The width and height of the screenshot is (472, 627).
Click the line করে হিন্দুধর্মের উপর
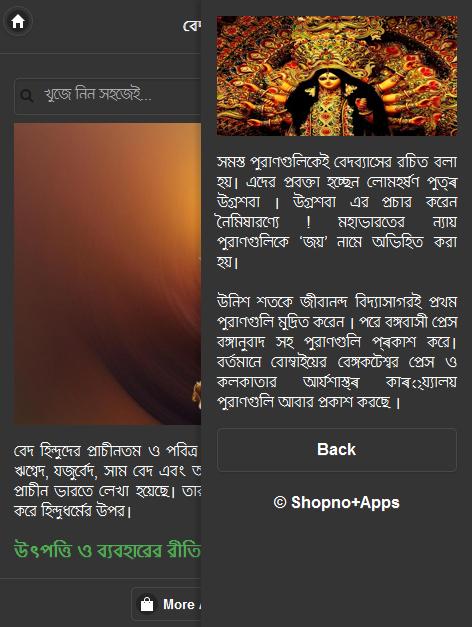[x=72, y=511]
